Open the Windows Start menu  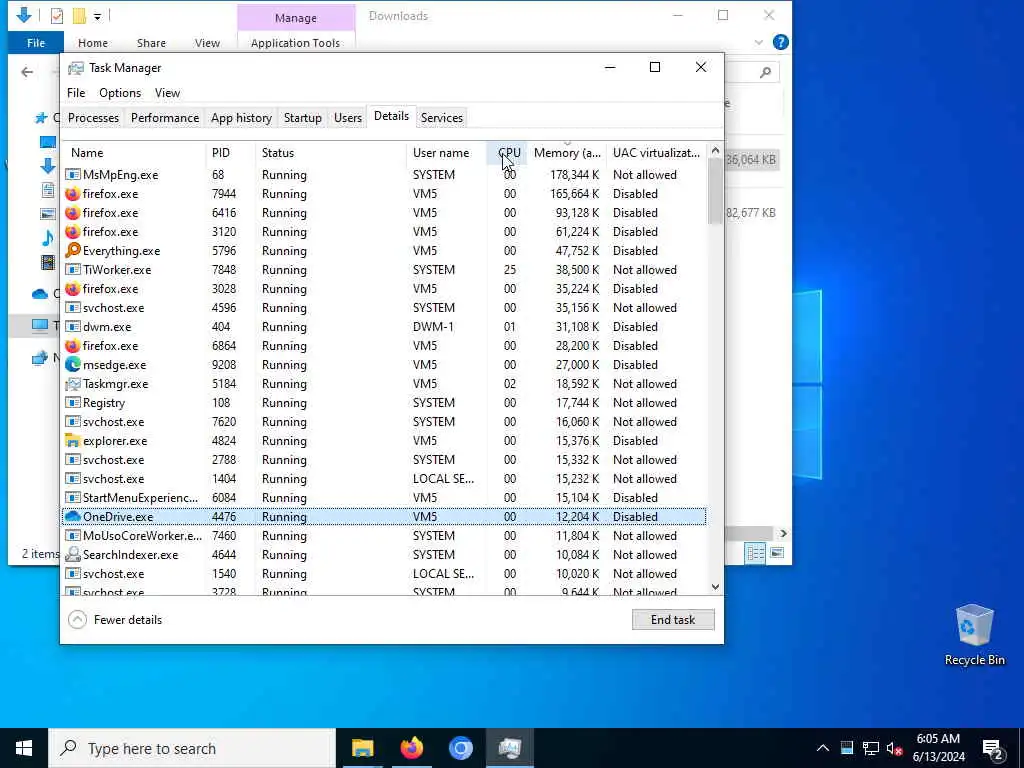click(x=24, y=748)
